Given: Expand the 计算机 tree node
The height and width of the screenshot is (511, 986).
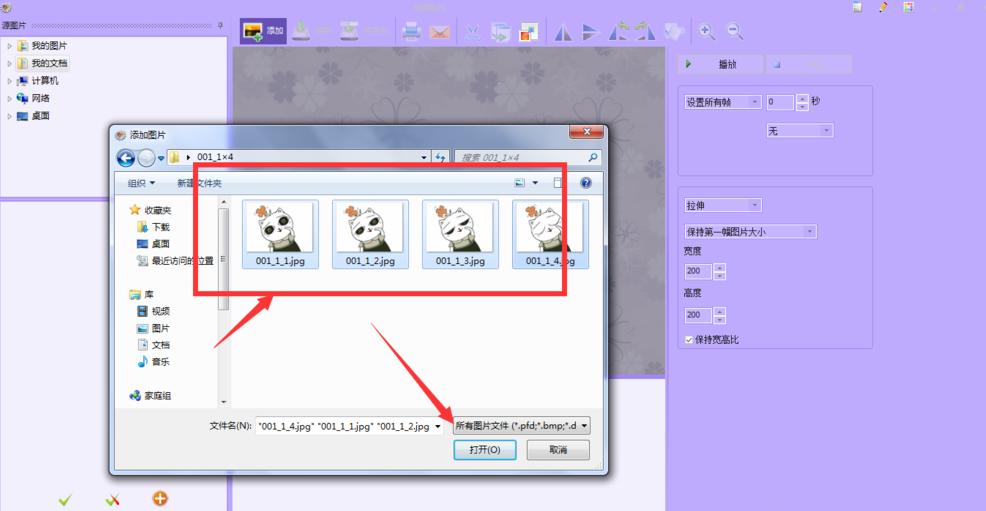Looking at the screenshot, I should pos(9,81).
